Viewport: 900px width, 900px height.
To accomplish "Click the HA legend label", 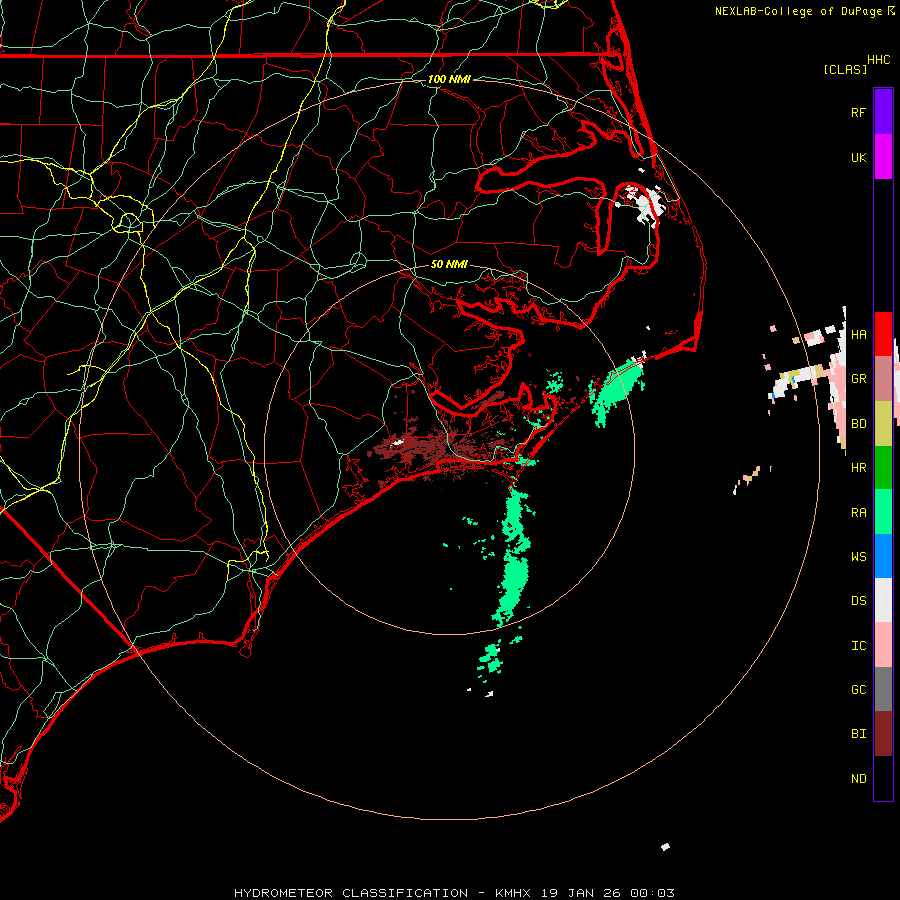I will click(x=858, y=335).
